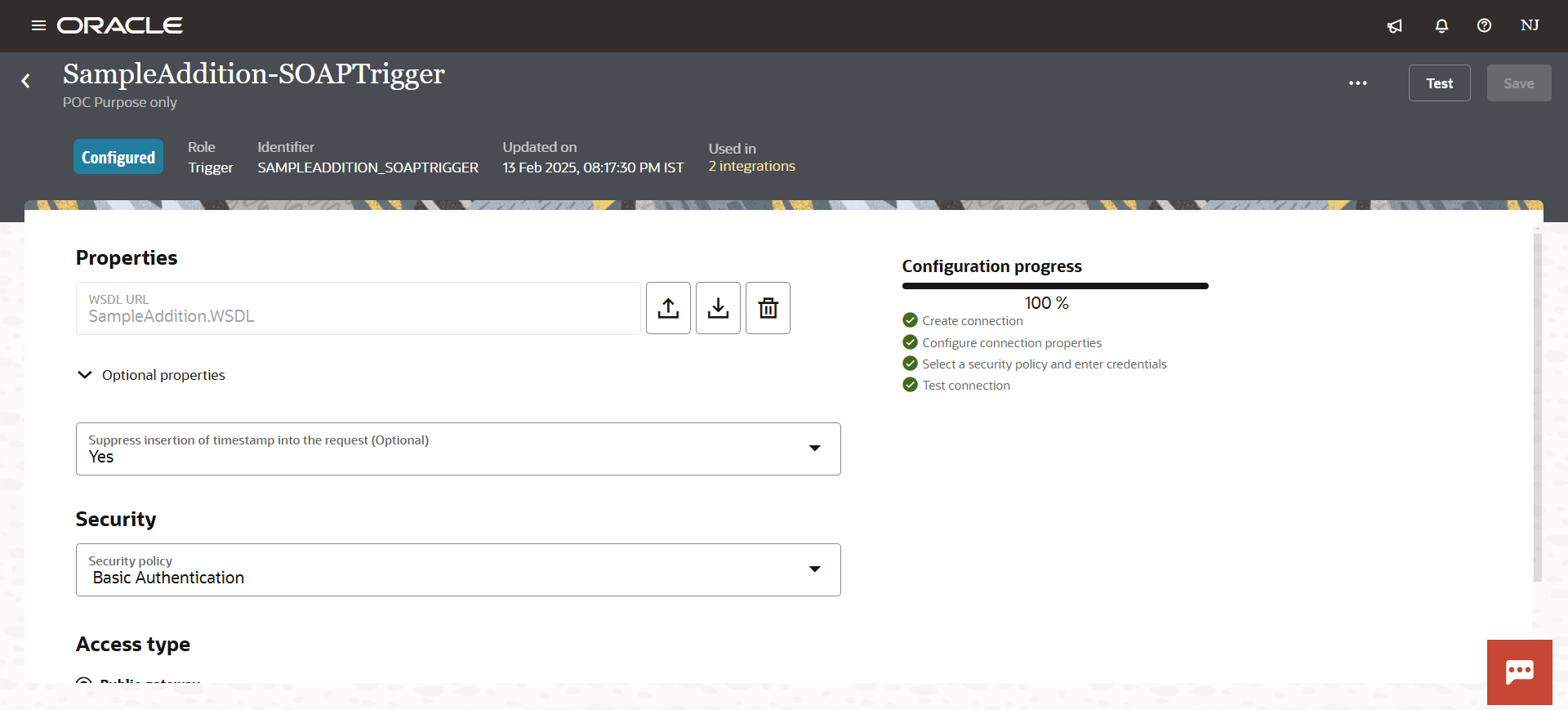Click the Save button
The image size is (1568, 710).
(x=1518, y=83)
